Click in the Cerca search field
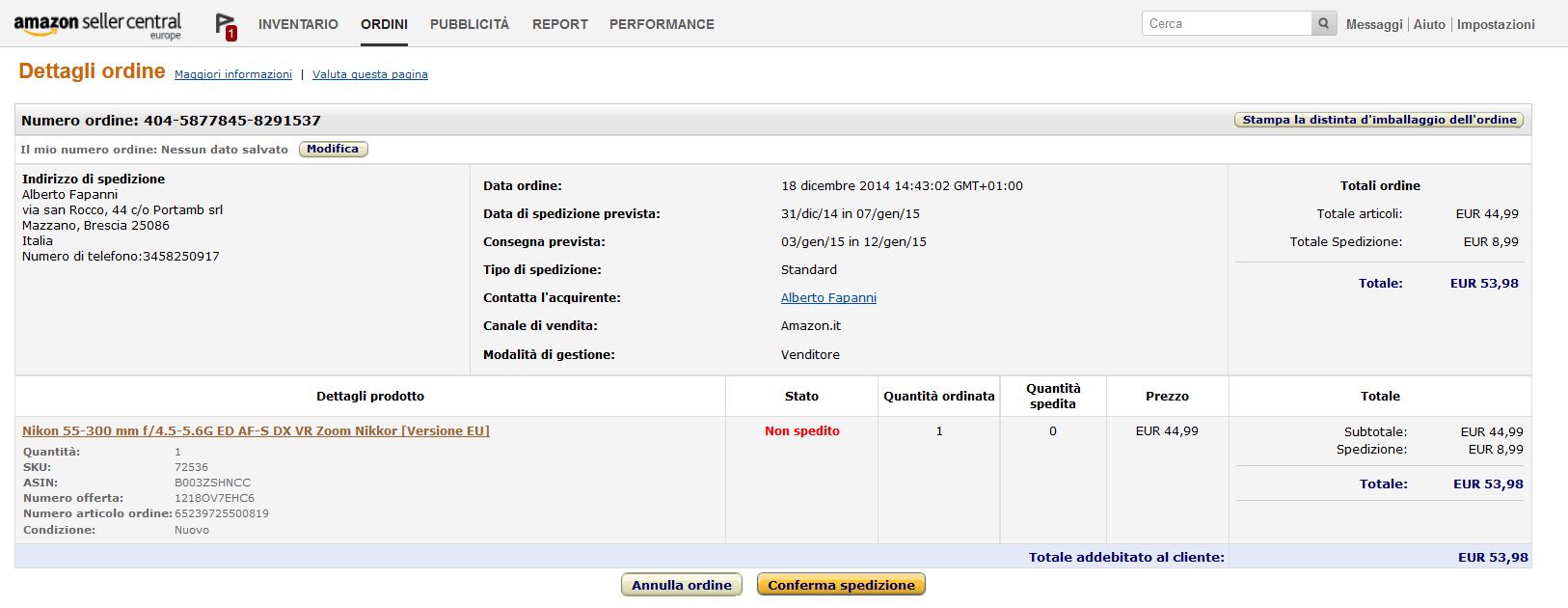The image size is (1568, 608). click(x=1227, y=24)
